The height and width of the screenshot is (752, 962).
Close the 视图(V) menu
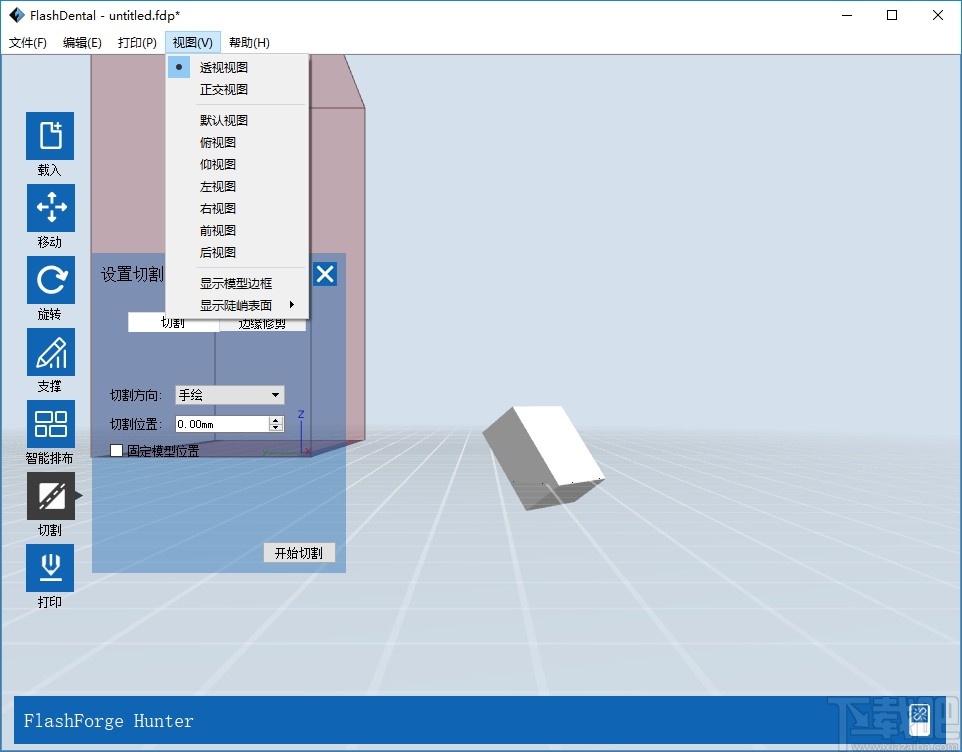pos(193,42)
